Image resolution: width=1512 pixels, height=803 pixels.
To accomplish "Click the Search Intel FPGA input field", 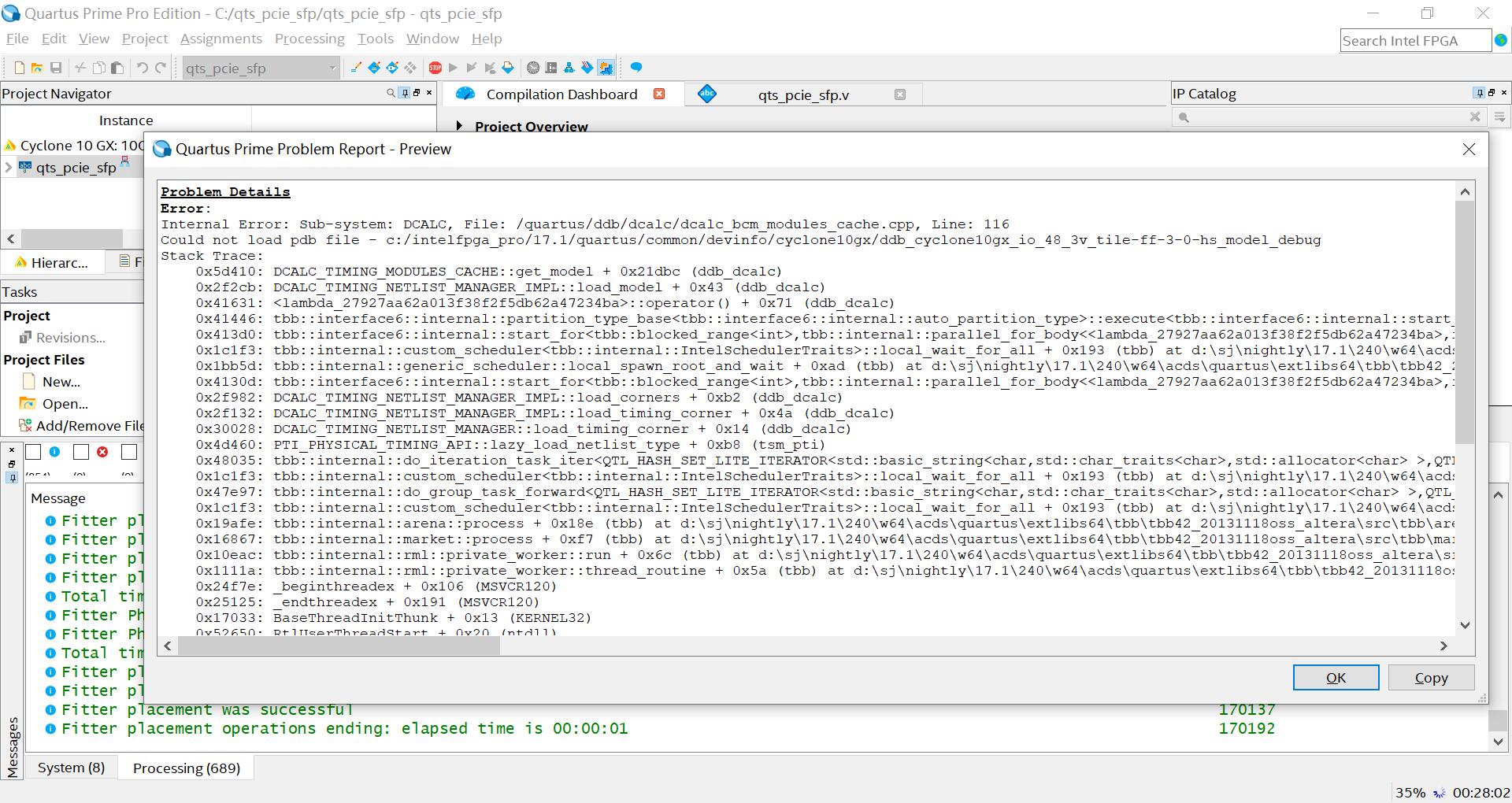I will (x=1415, y=41).
